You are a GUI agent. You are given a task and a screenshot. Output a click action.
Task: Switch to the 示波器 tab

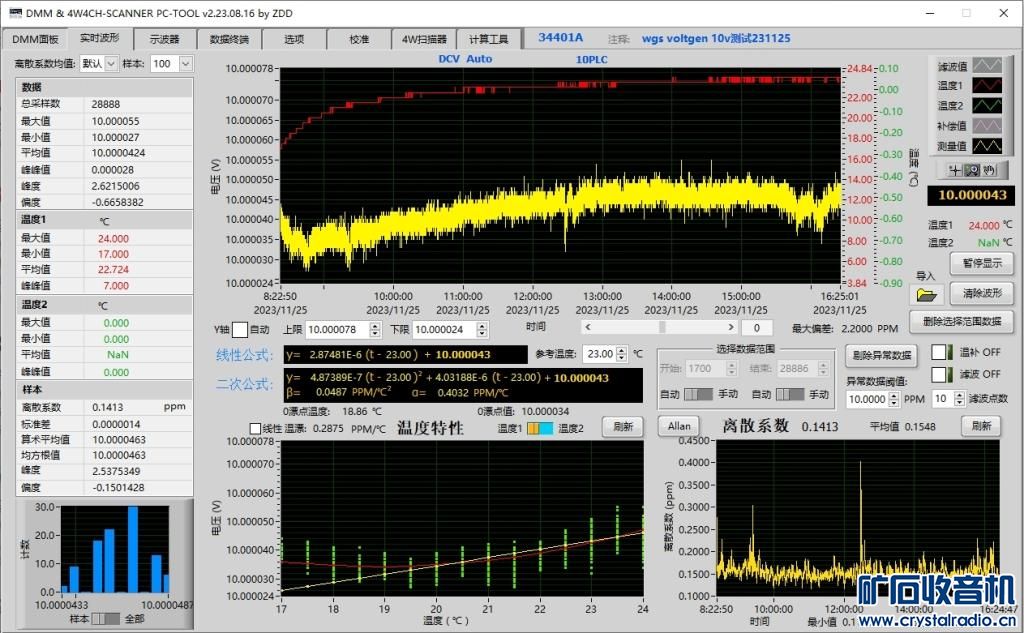164,39
